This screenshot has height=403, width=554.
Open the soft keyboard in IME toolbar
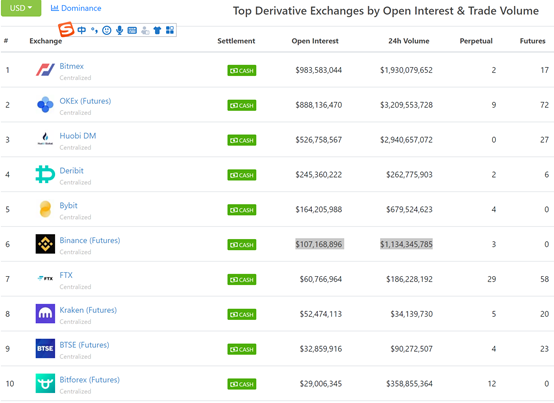point(132,30)
